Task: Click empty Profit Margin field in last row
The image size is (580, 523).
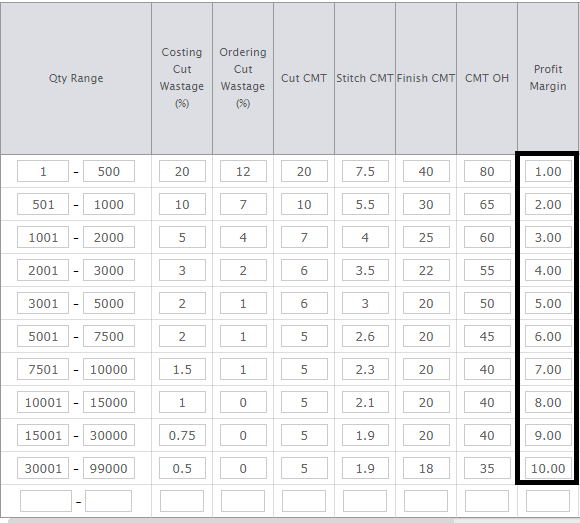Action: [548, 501]
